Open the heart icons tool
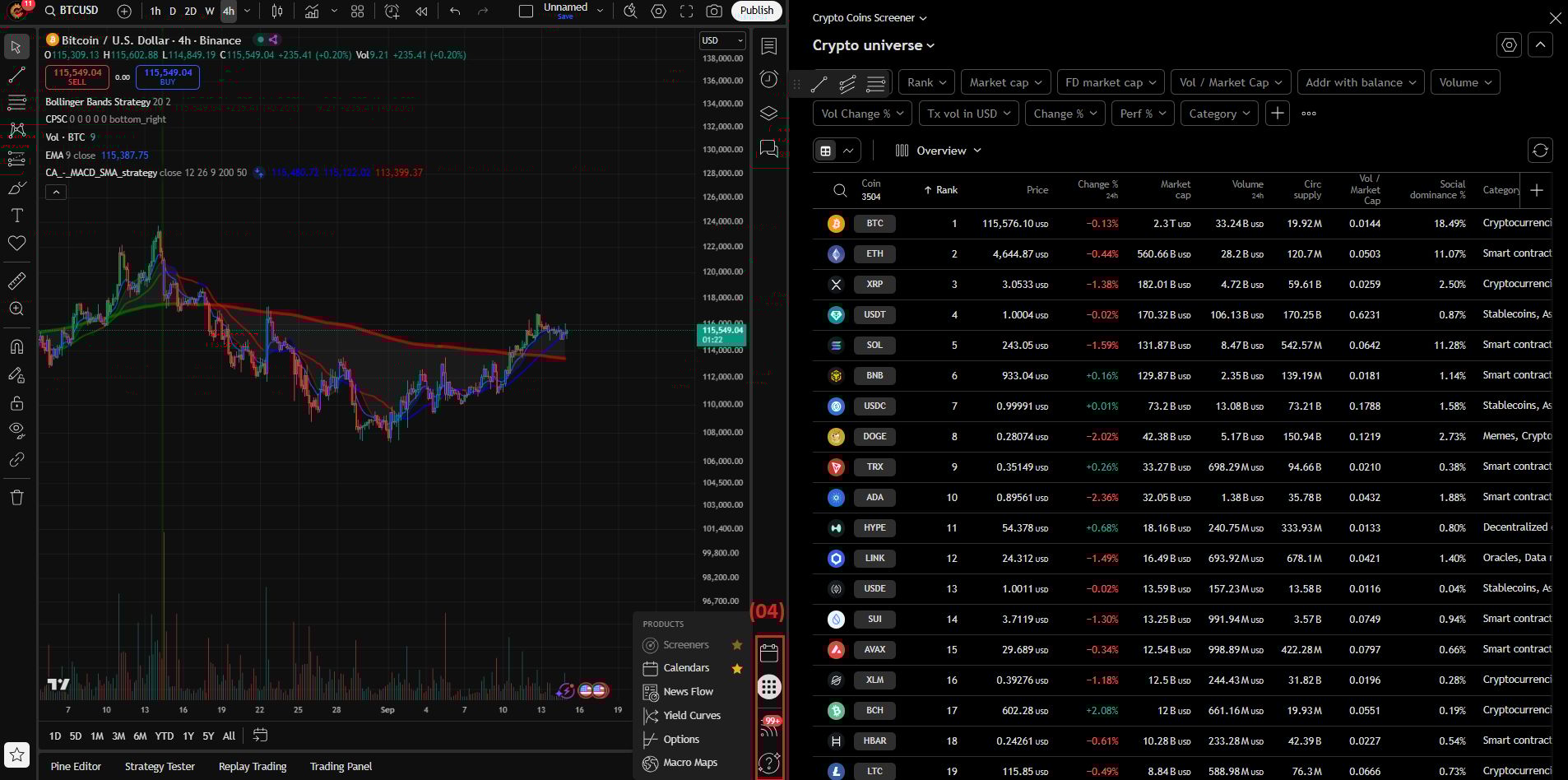 pyautogui.click(x=16, y=244)
